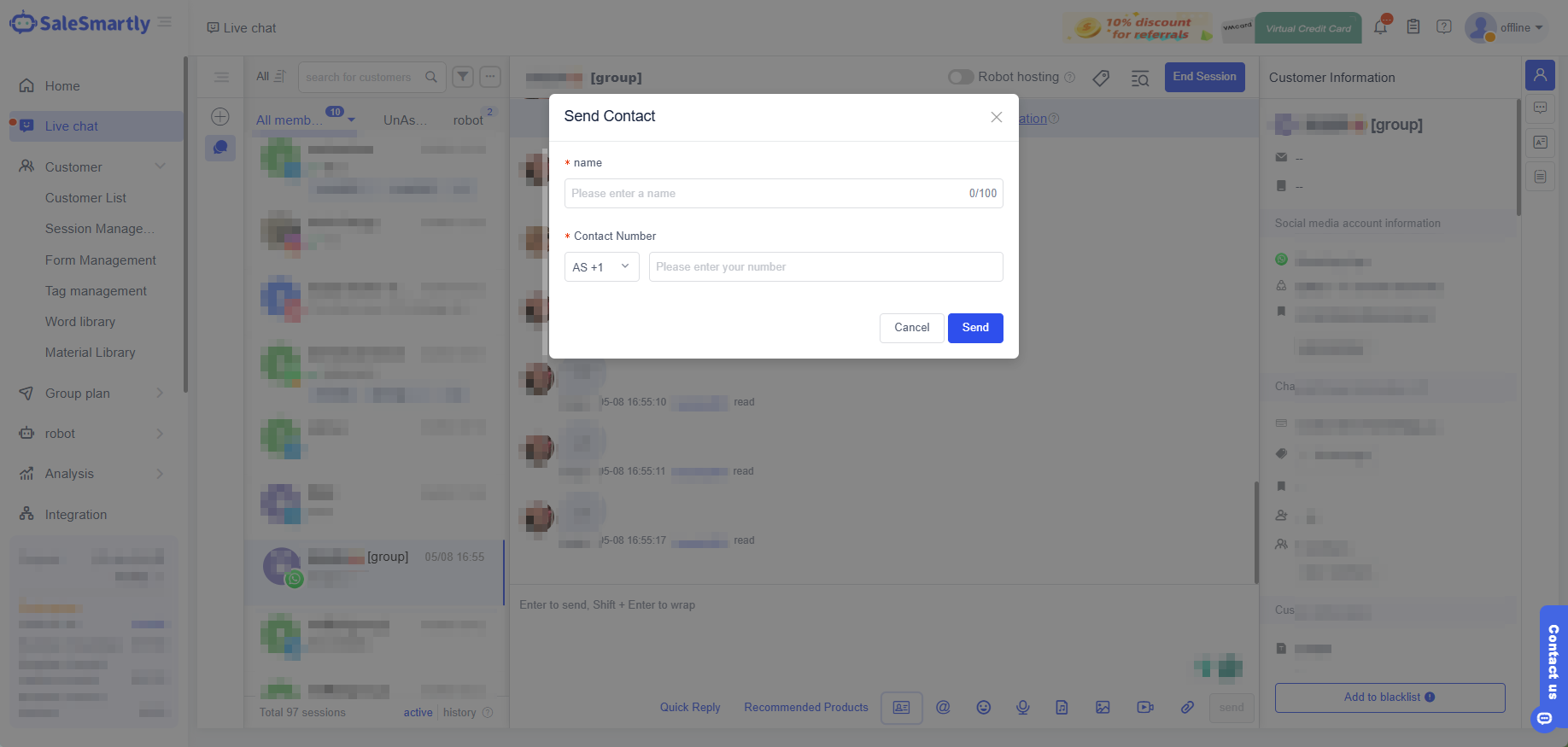Open the session filter funnel icon
Viewport: 1568px width, 747px height.
tap(463, 77)
